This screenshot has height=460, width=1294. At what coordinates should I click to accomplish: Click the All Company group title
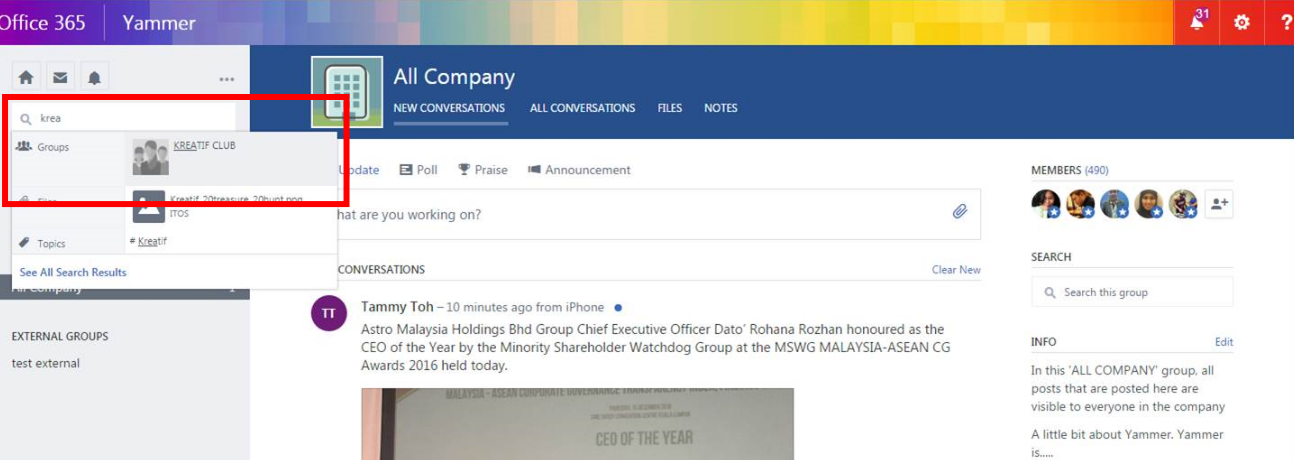click(454, 77)
